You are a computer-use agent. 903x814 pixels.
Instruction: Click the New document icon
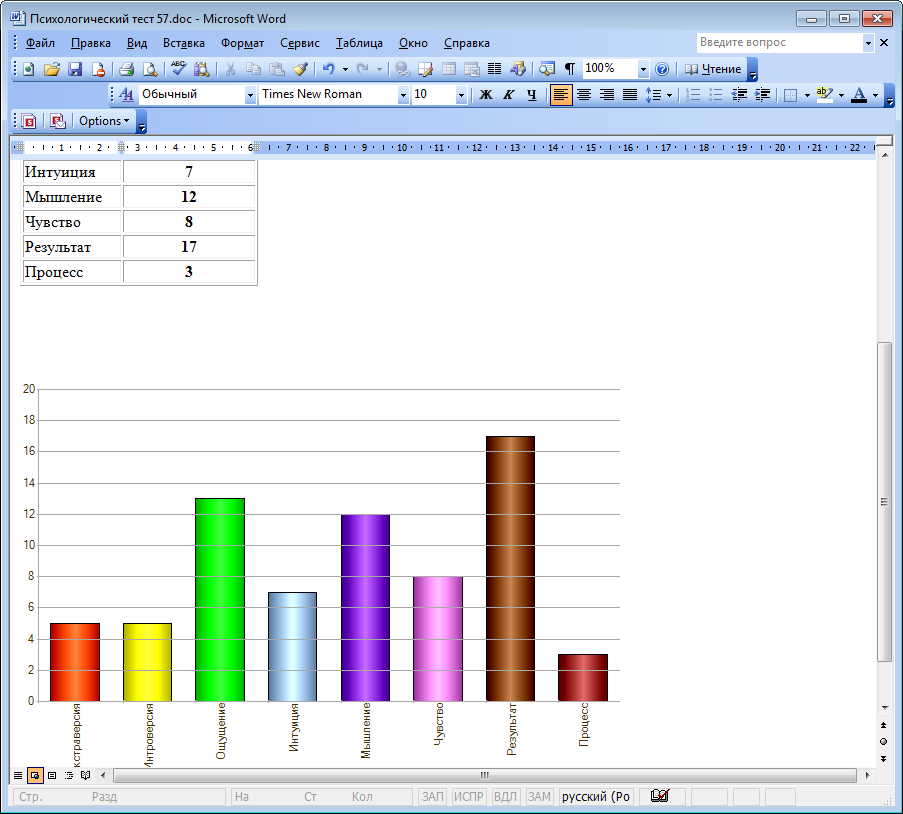coord(28,70)
